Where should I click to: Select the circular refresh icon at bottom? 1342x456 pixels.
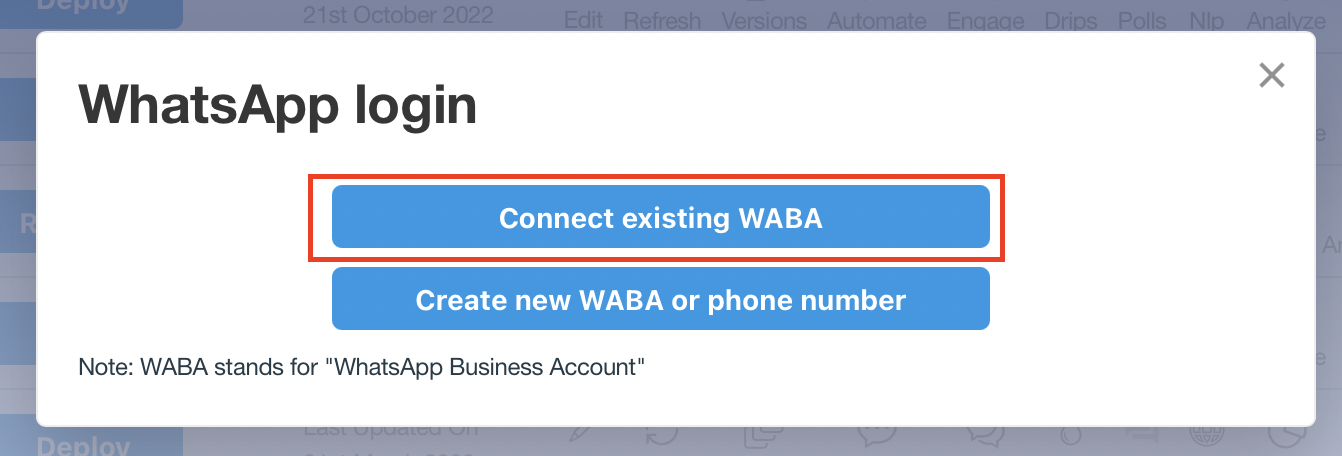tap(661, 434)
